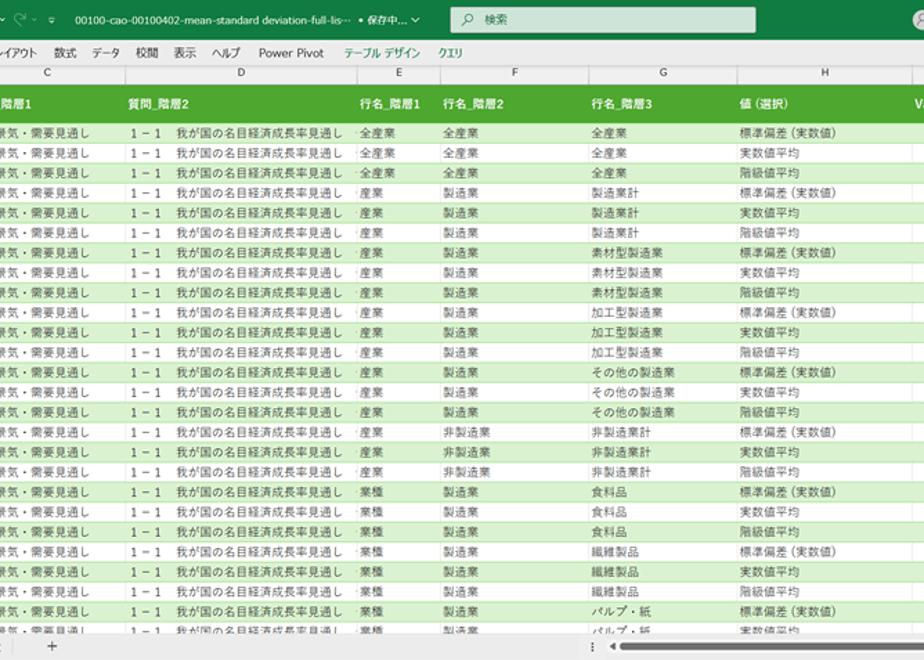The width and height of the screenshot is (924, 660).
Task: Select column G header
Action: 663,72
